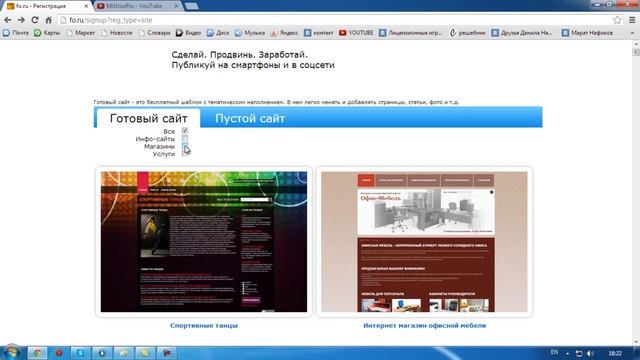Viewport: 640px width, 360px height.
Task: Open the Словари bookmark
Action: click(154, 33)
